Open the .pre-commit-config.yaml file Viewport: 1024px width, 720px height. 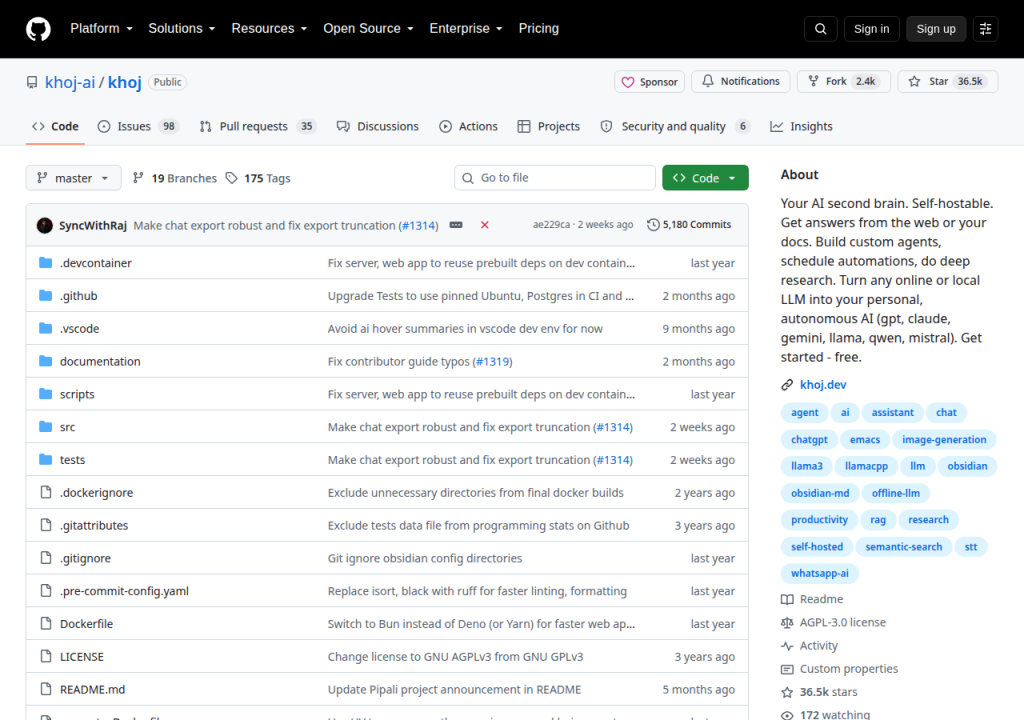click(x=124, y=591)
